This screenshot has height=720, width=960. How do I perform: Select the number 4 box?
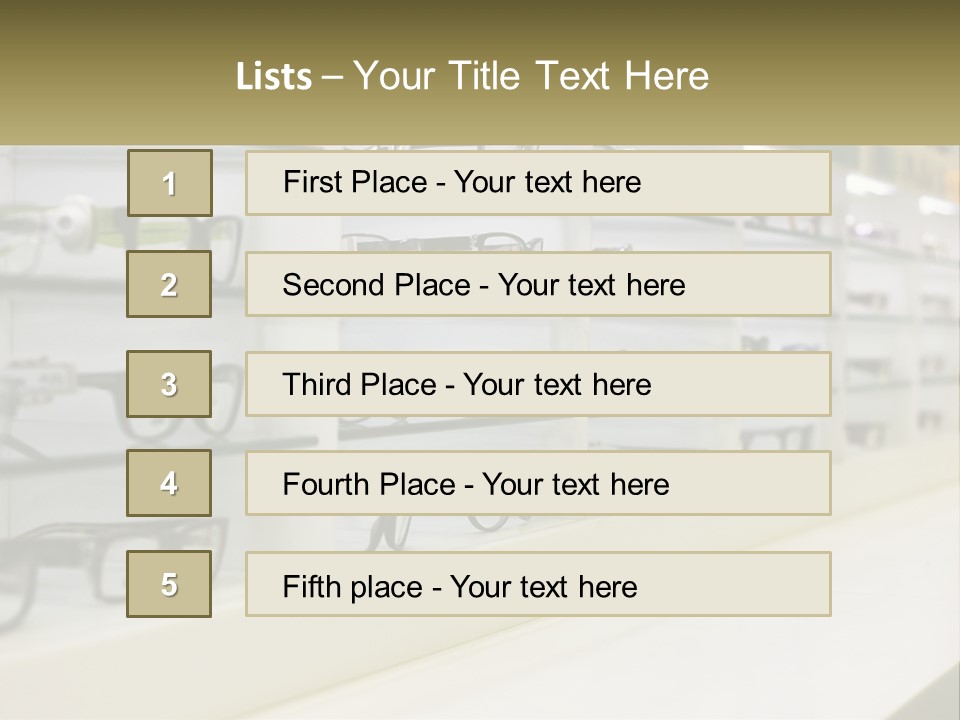[x=169, y=483]
